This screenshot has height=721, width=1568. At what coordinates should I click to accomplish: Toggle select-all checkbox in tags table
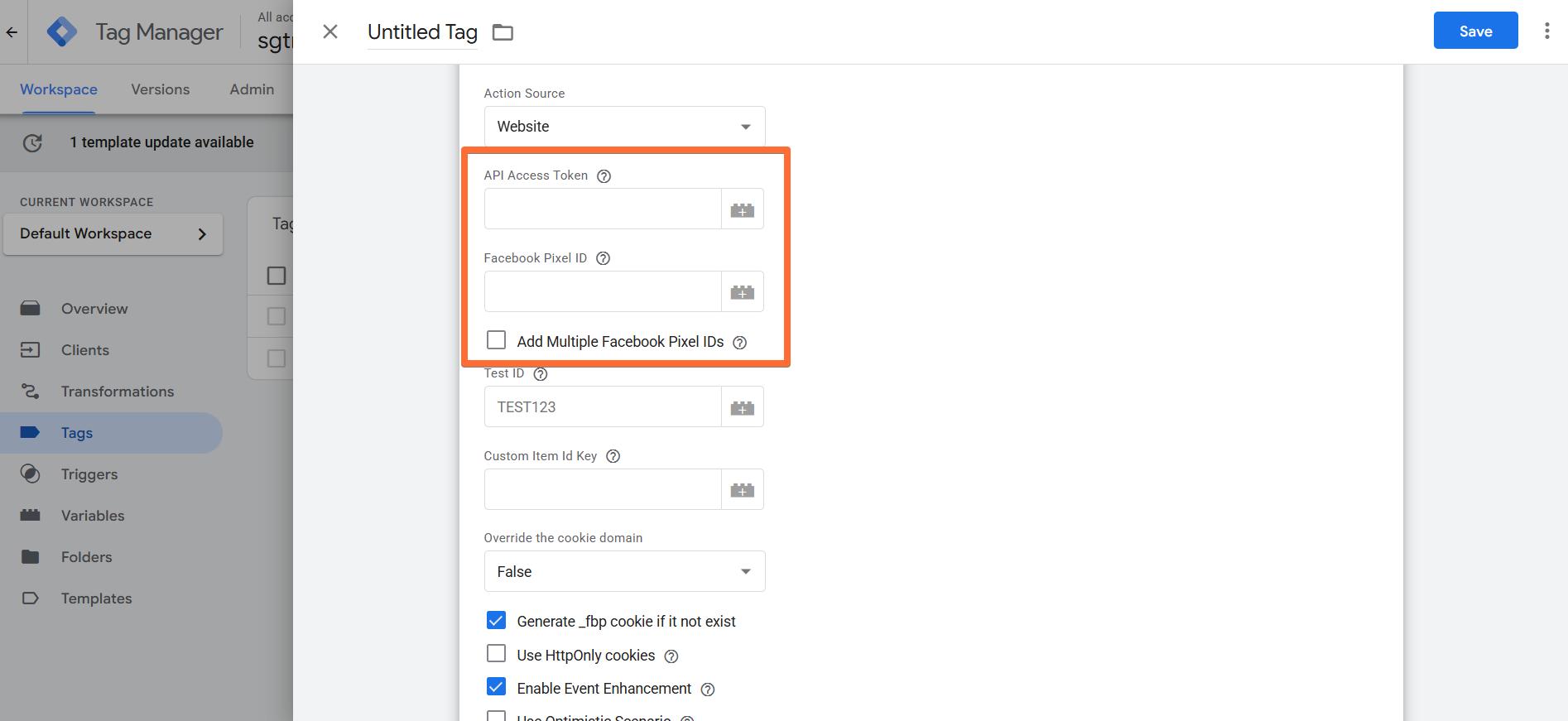[x=277, y=276]
